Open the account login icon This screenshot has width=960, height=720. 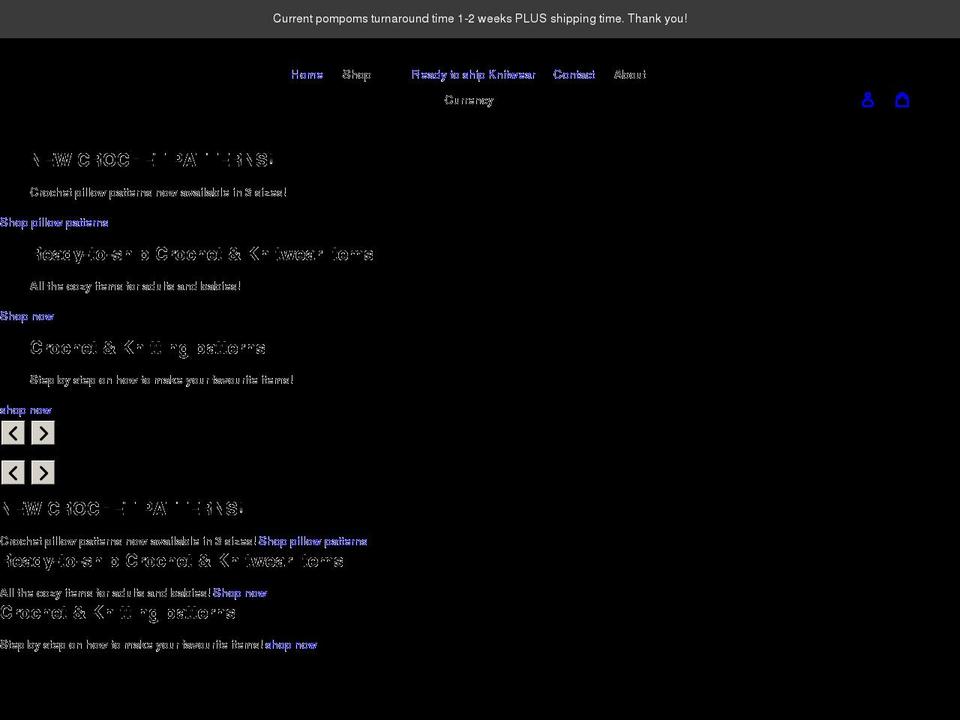(868, 100)
